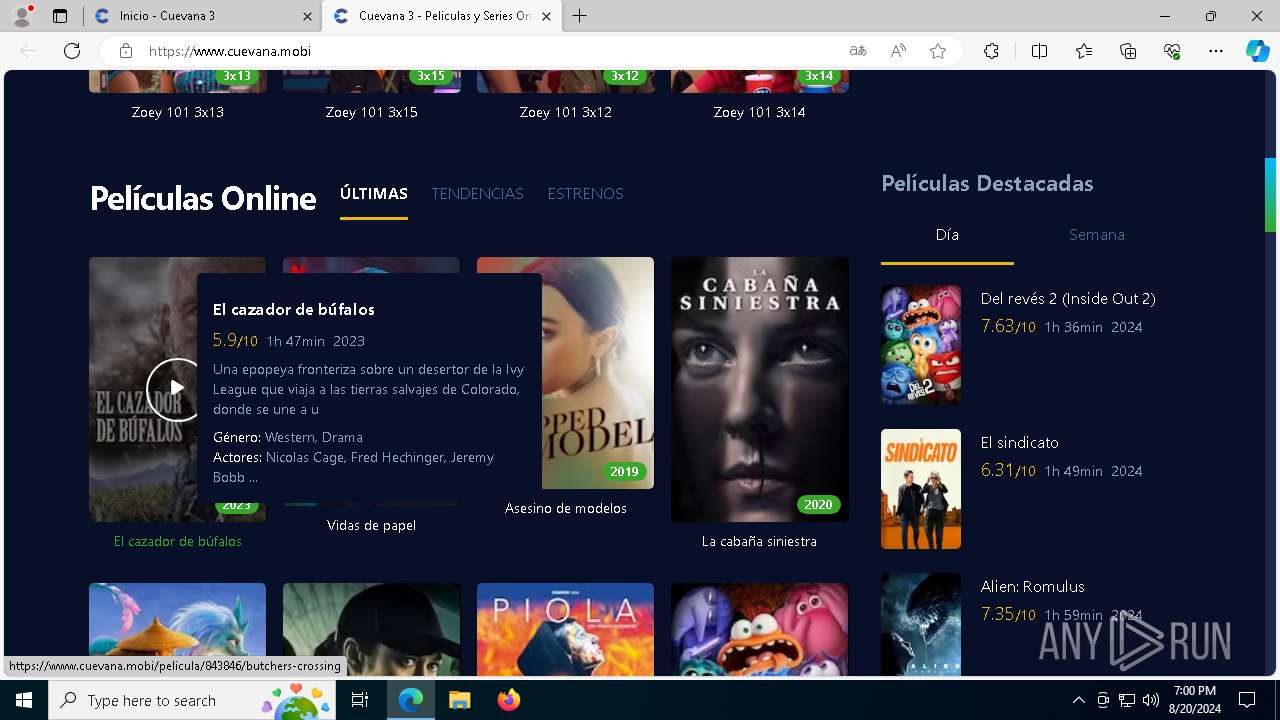Open Browser essentials icon
The width and height of the screenshot is (1280, 720).
pyautogui.click(x=1172, y=51)
